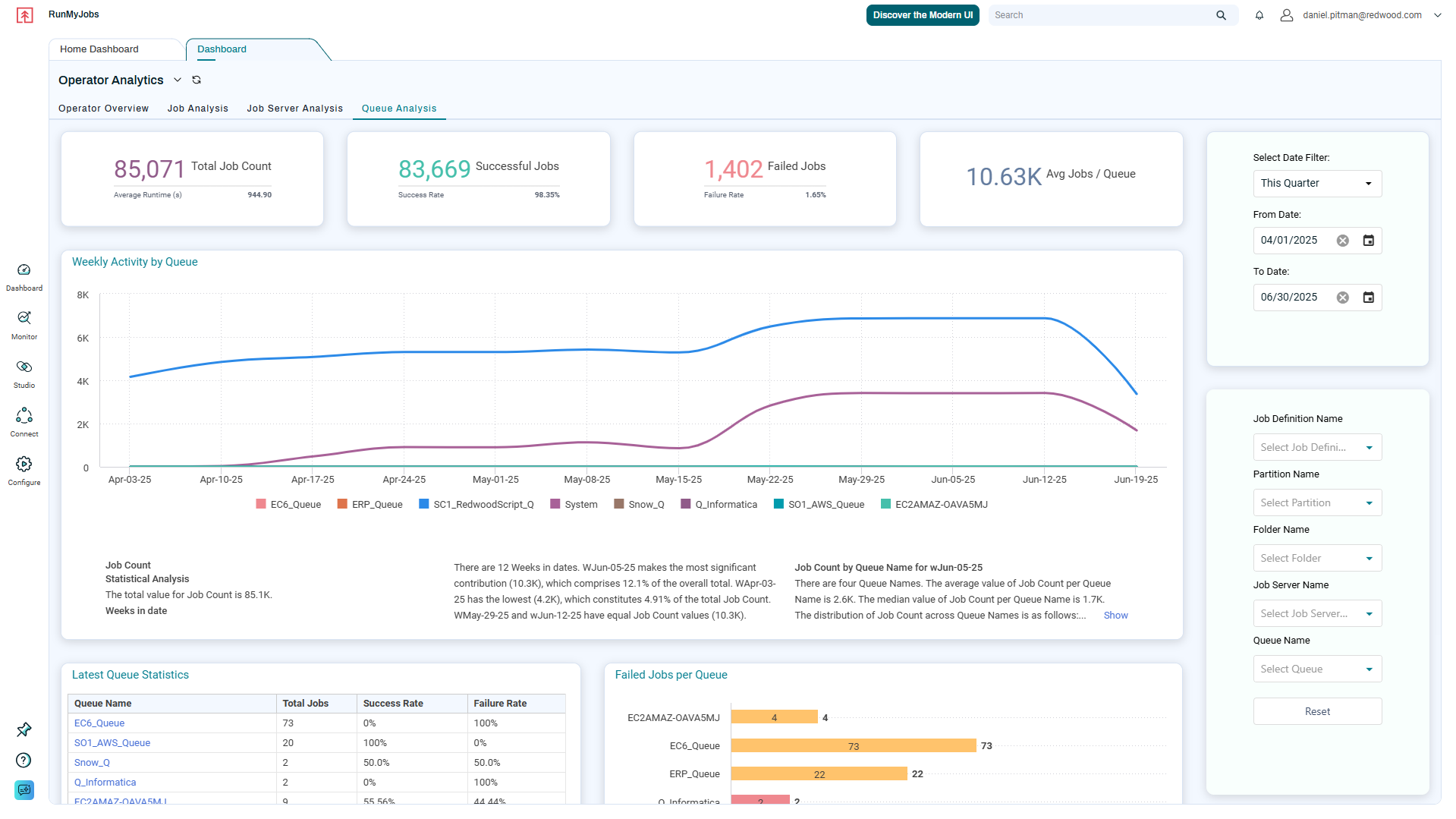Clear the To Date value

[x=1342, y=298]
